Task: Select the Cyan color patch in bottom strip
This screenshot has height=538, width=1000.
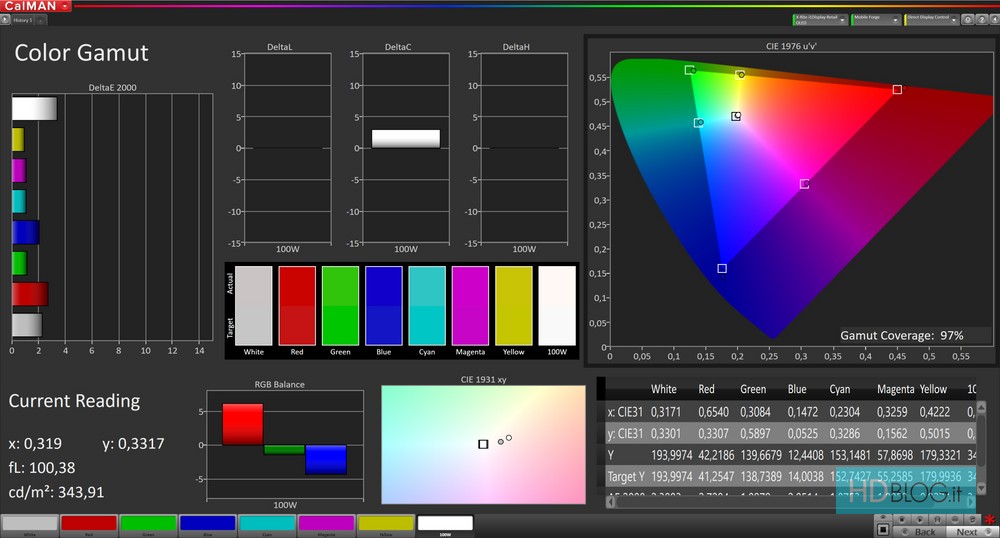Action: tap(267, 523)
